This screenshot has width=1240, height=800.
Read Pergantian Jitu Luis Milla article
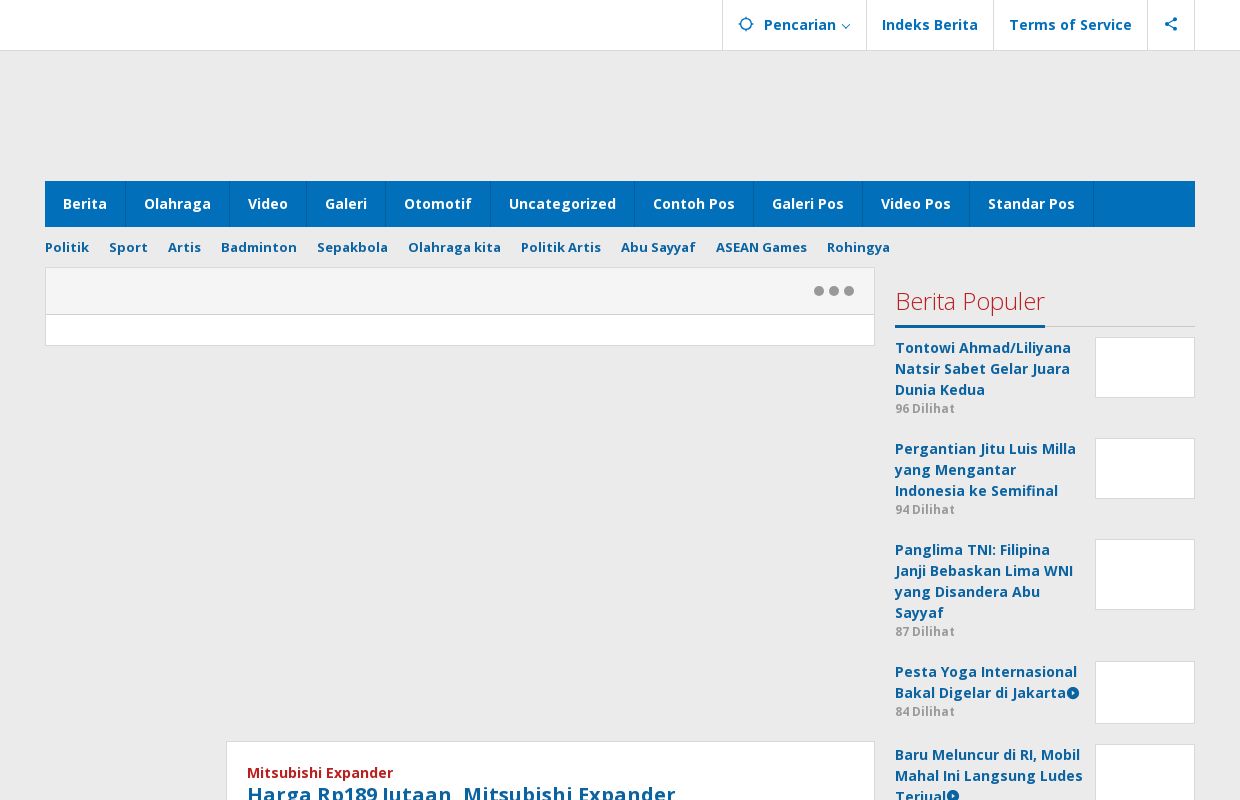(985, 469)
